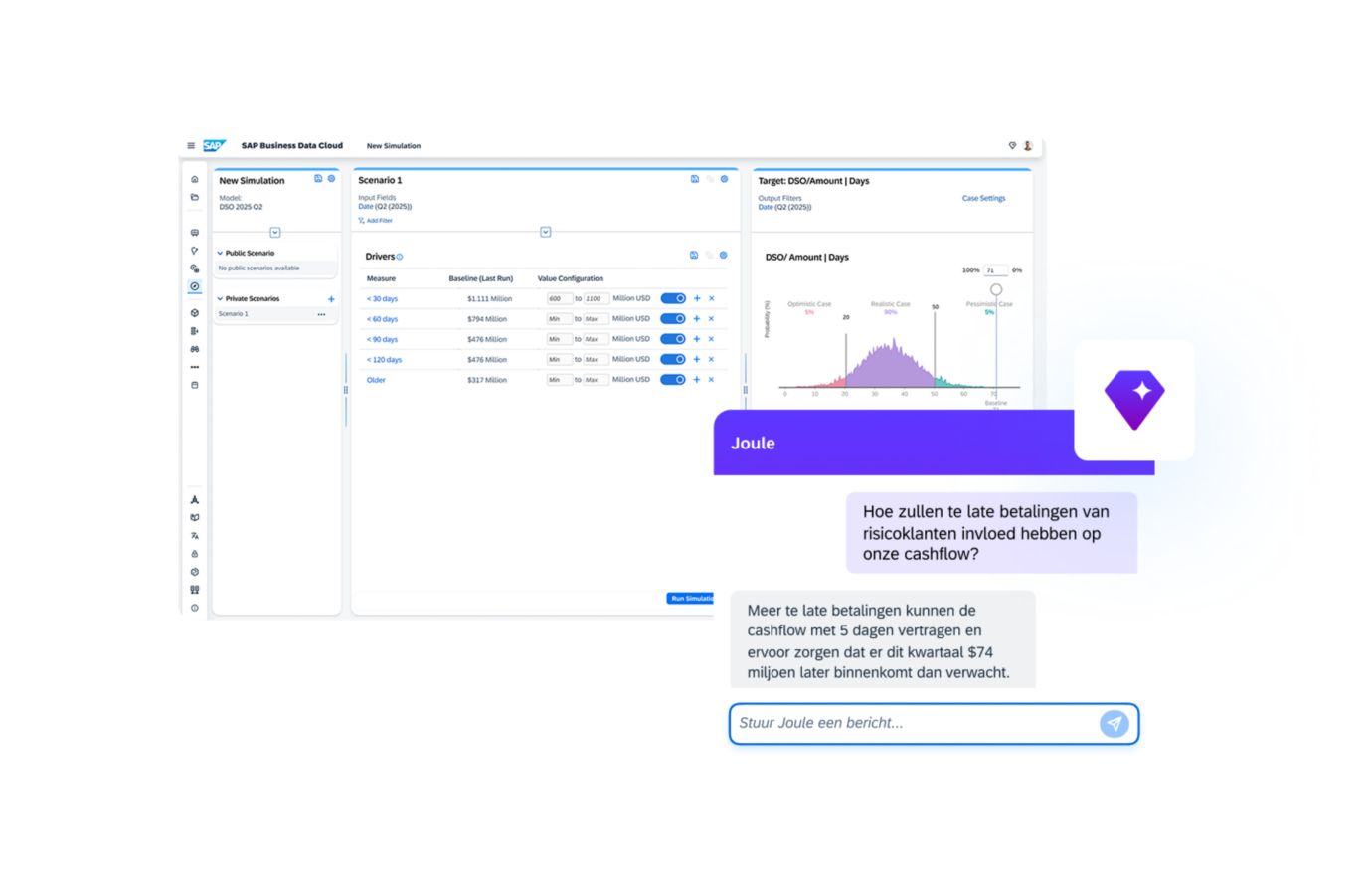Open user profile avatar
The width and height of the screenshot is (1372, 895).
(x=1028, y=146)
